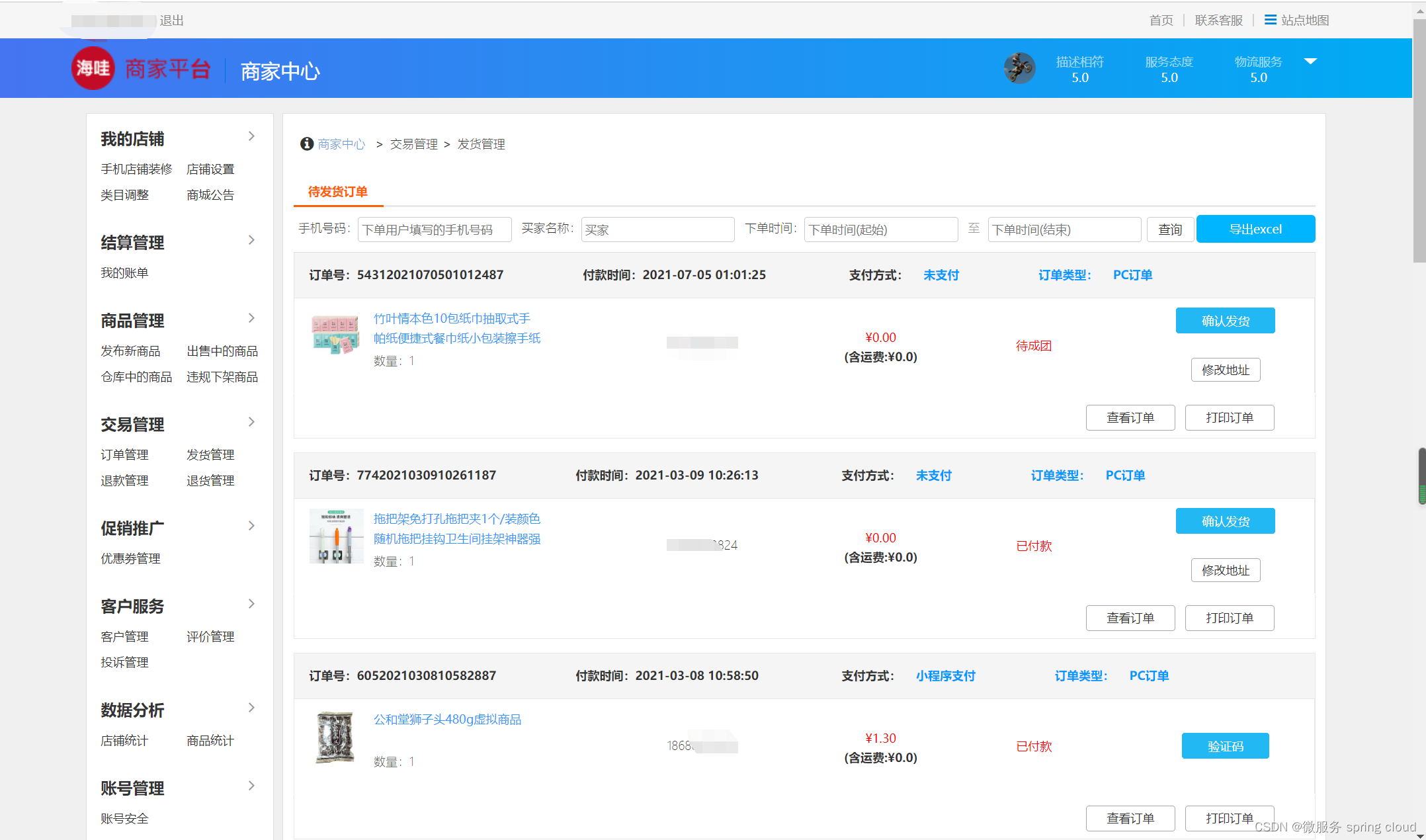This screenshot has width=1426, height=840.
Task: Click the mop rack product thumbnail
Action: pos(337,536)
